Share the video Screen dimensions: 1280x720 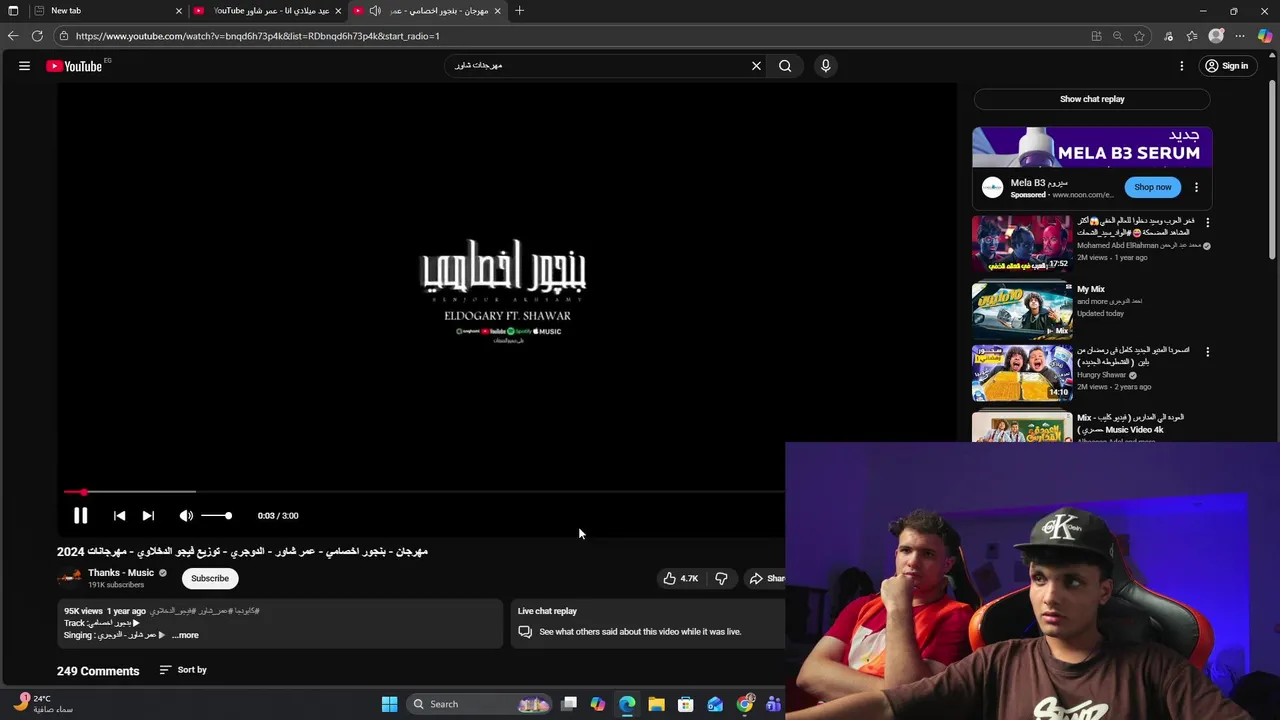[x=766, y=578]
